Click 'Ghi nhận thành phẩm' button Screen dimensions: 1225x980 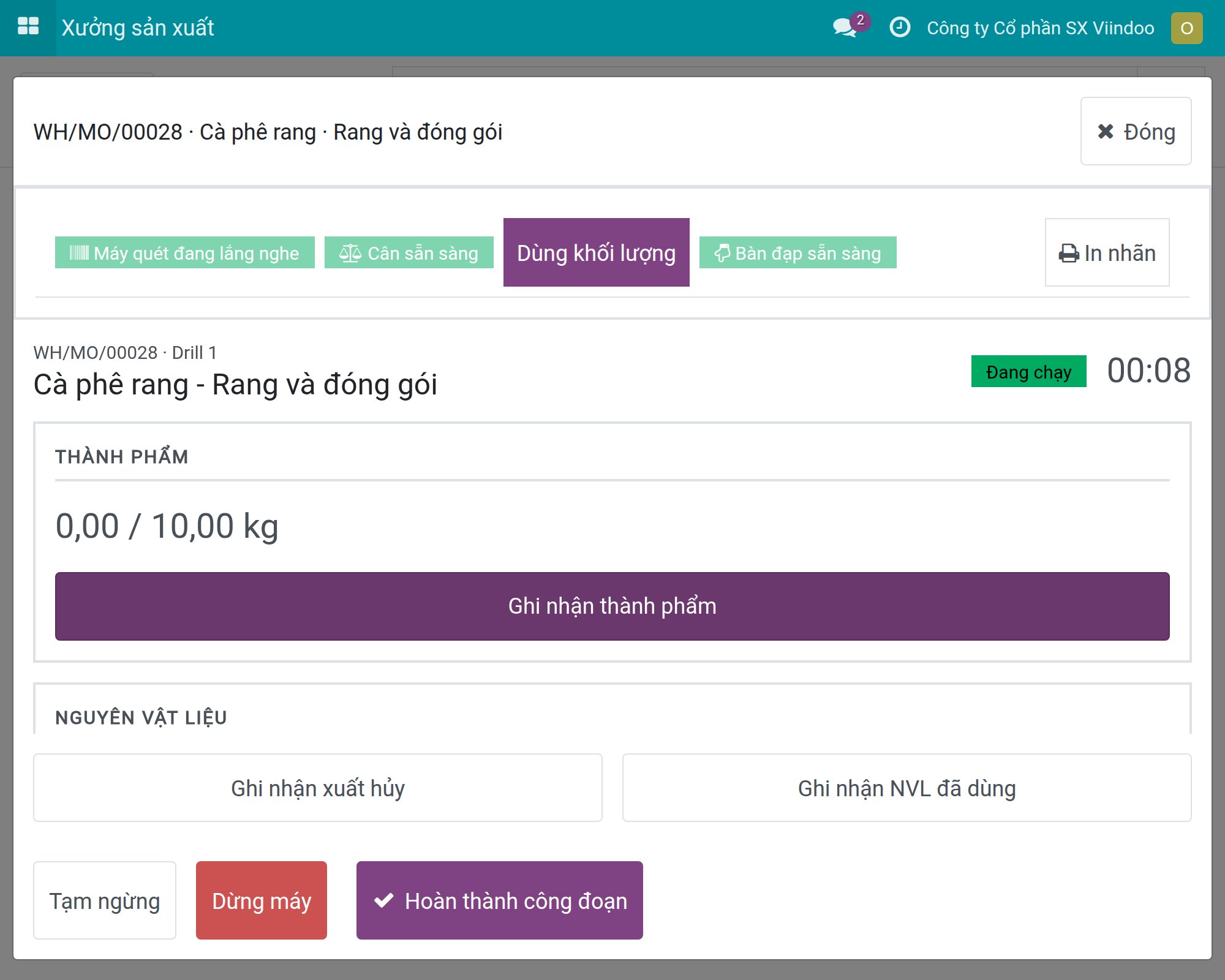click(612, 606)
